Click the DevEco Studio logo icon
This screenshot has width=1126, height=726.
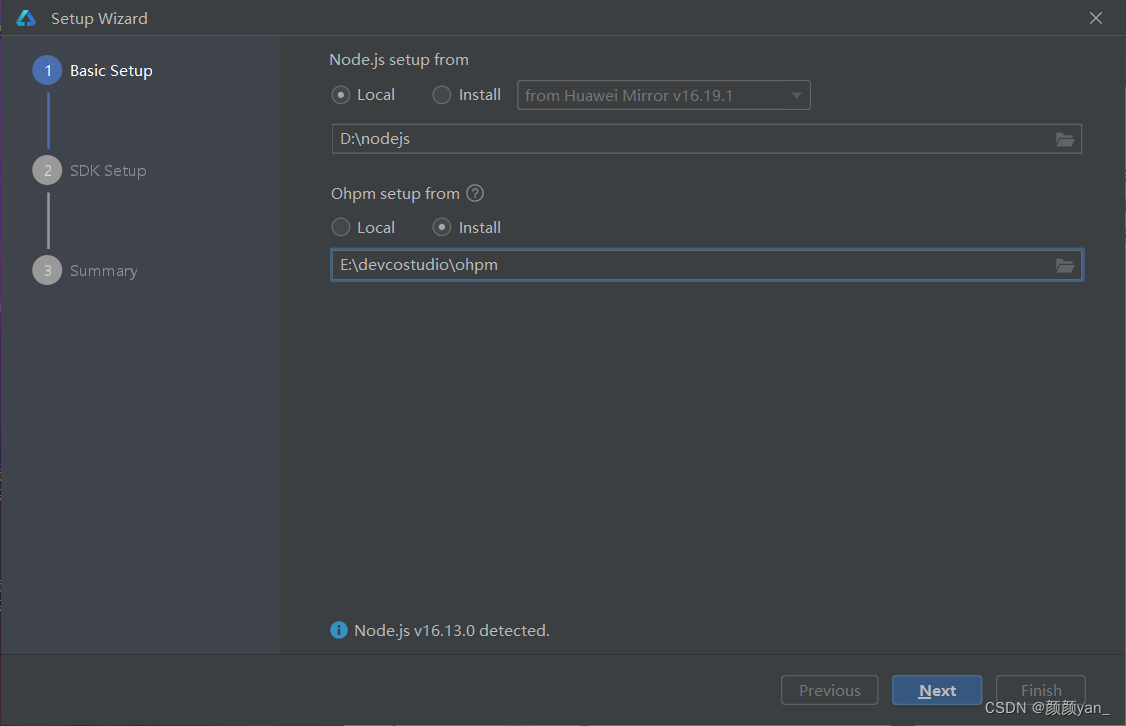click(x=26, y=18)
